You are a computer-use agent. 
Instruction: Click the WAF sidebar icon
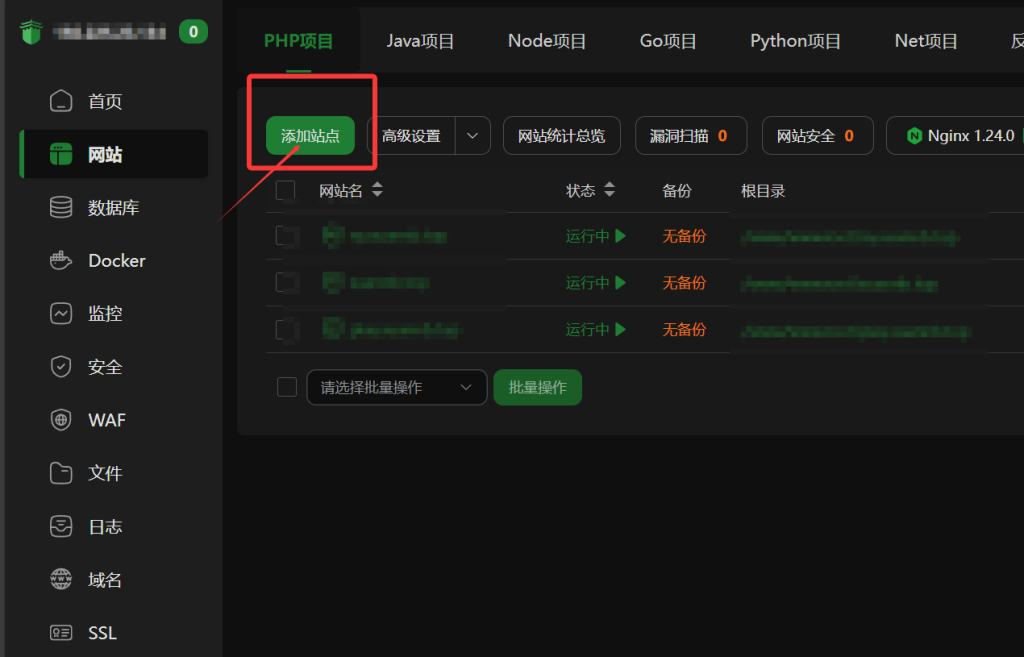coord(61,420)
